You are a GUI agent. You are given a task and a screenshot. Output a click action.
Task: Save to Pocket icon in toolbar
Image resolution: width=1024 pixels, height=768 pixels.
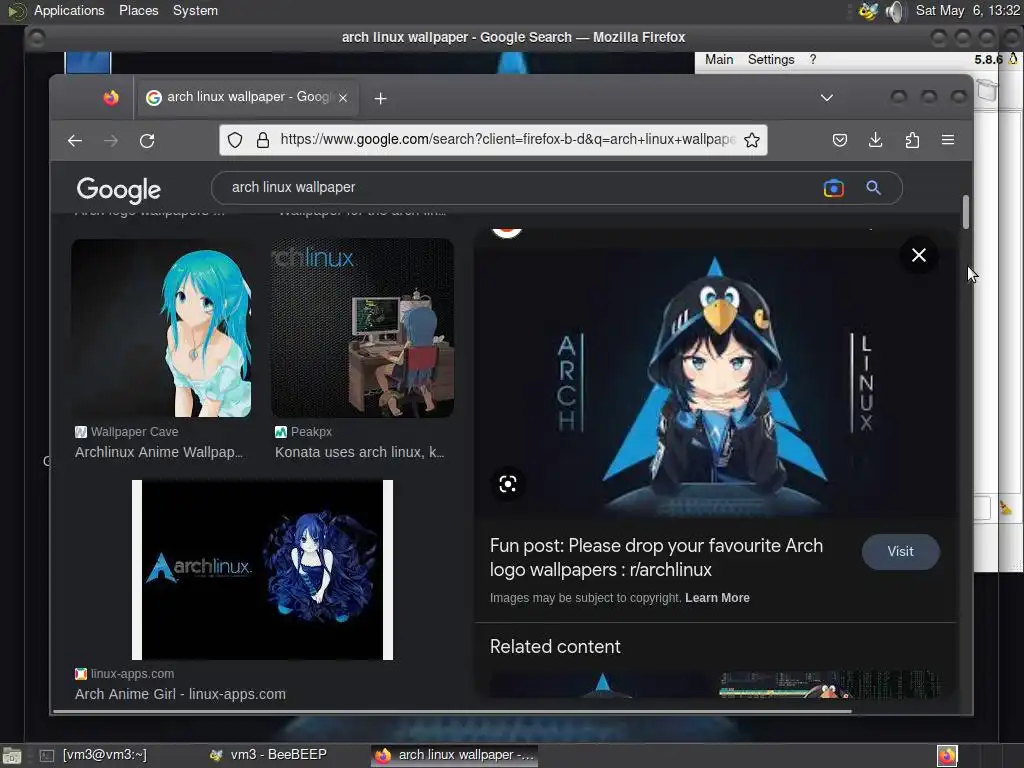pos(840,140)
